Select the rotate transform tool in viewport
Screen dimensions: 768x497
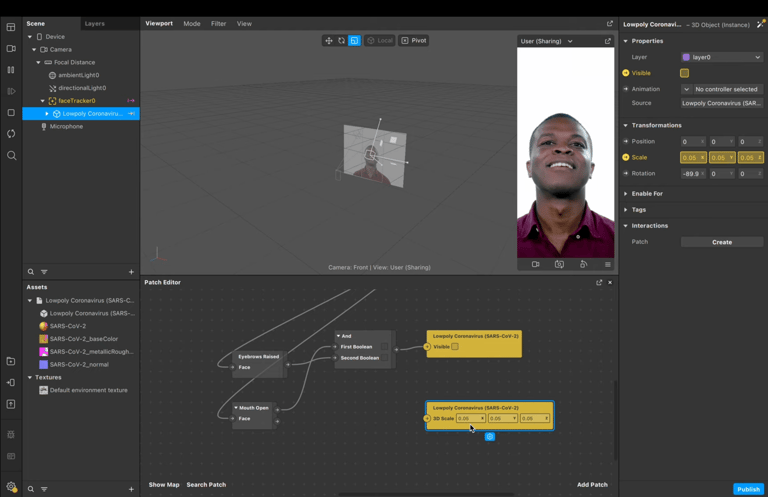(341, 41)
